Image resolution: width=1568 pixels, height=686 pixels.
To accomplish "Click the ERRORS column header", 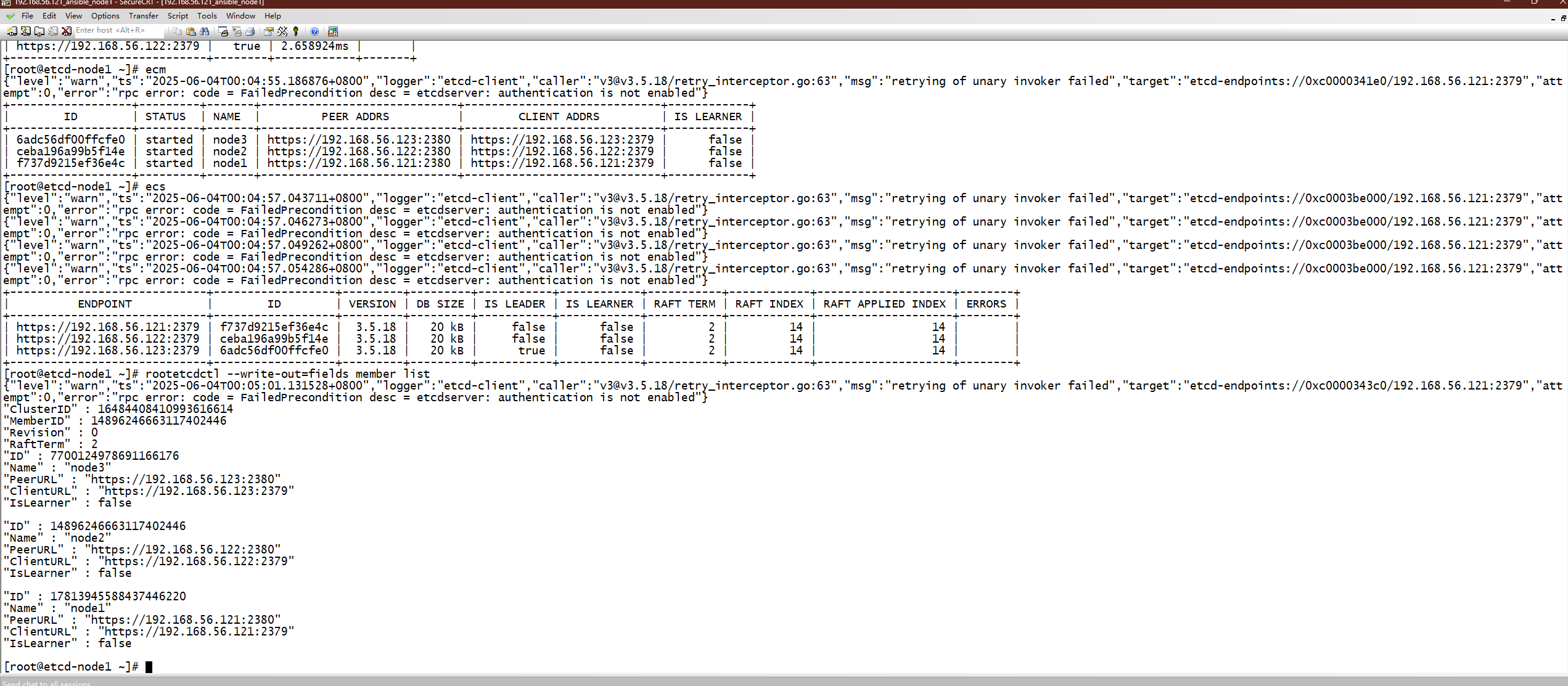I will point(986,304).
